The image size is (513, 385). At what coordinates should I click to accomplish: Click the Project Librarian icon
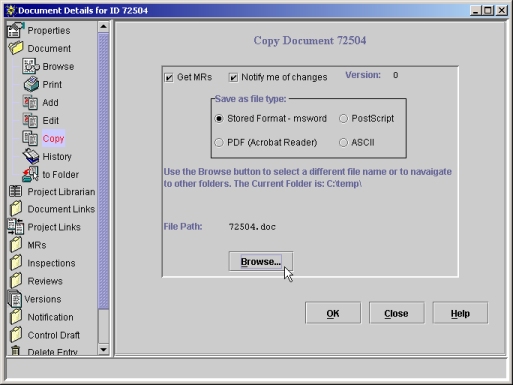click(15, 191)
